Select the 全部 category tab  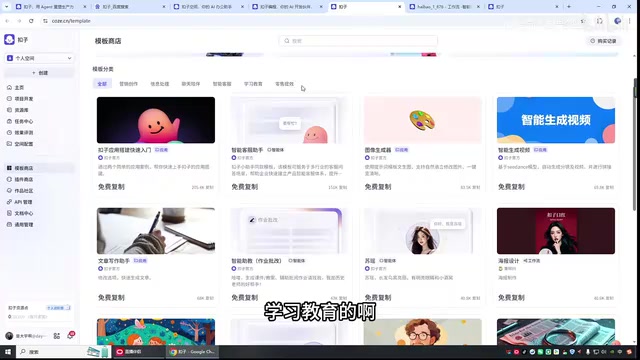[x=102, y=84]
